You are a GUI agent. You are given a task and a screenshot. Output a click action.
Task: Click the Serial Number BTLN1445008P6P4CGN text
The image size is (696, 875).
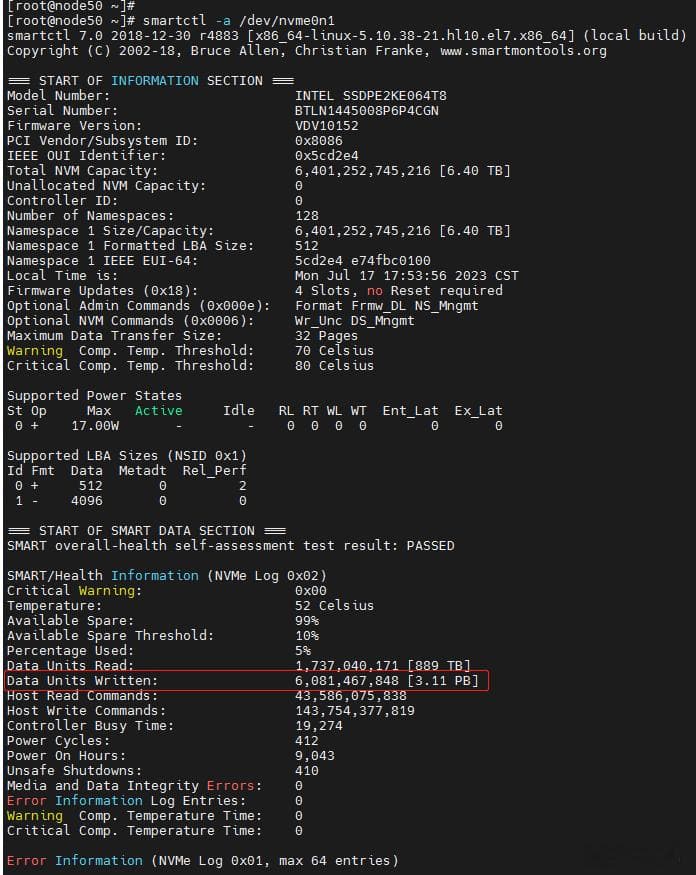click(x=367, y=111)
